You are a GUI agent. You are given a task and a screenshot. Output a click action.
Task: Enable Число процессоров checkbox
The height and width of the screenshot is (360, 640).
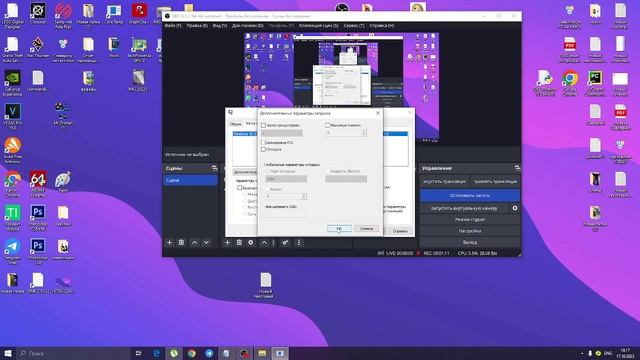pos(263,125)
